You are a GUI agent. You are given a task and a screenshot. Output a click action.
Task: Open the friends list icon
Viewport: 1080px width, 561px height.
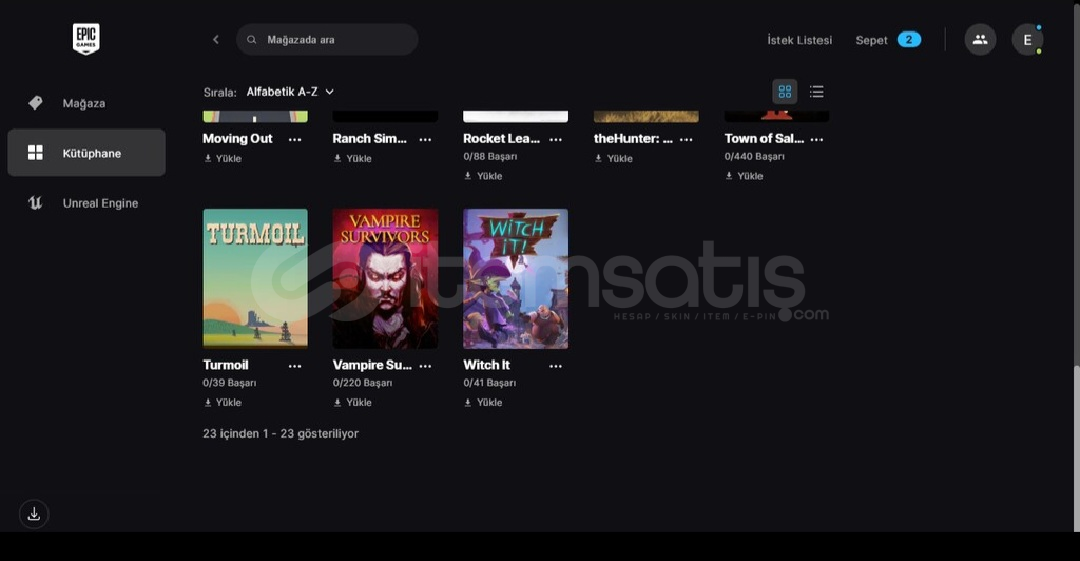tap(979, 39)
